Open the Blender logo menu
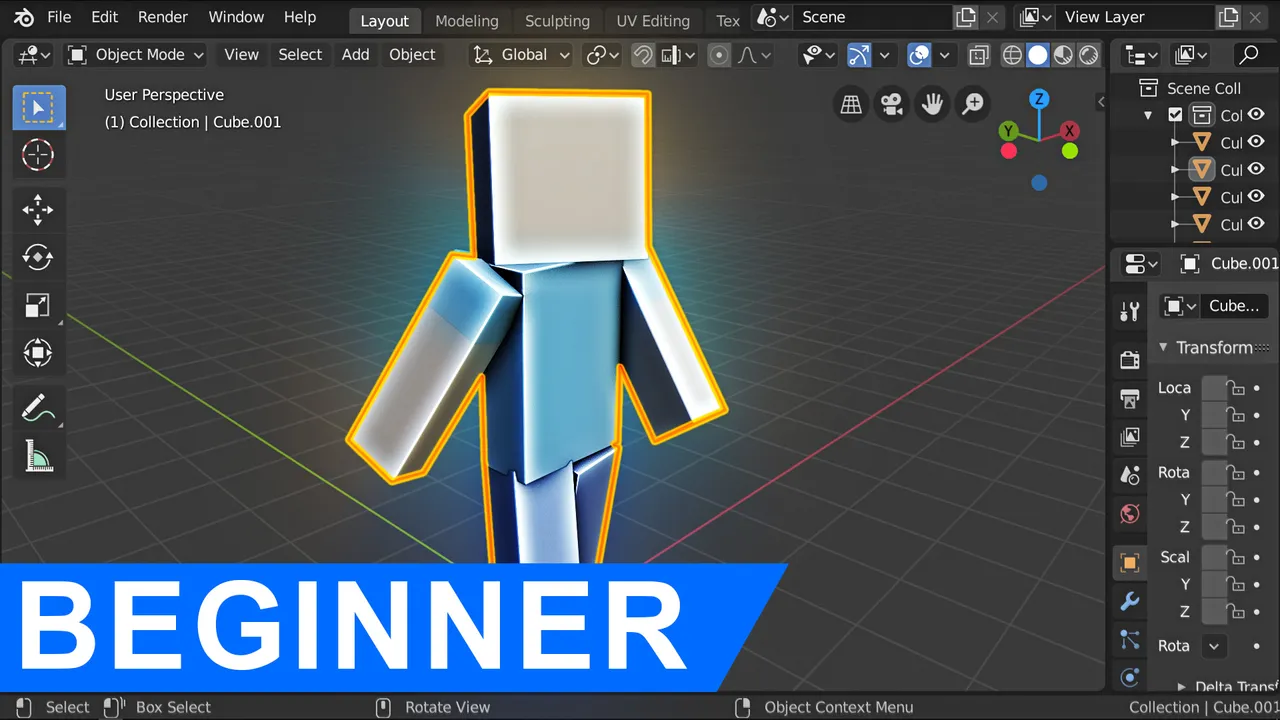This screenshot has height=720, width=1280. coord(23,17)
